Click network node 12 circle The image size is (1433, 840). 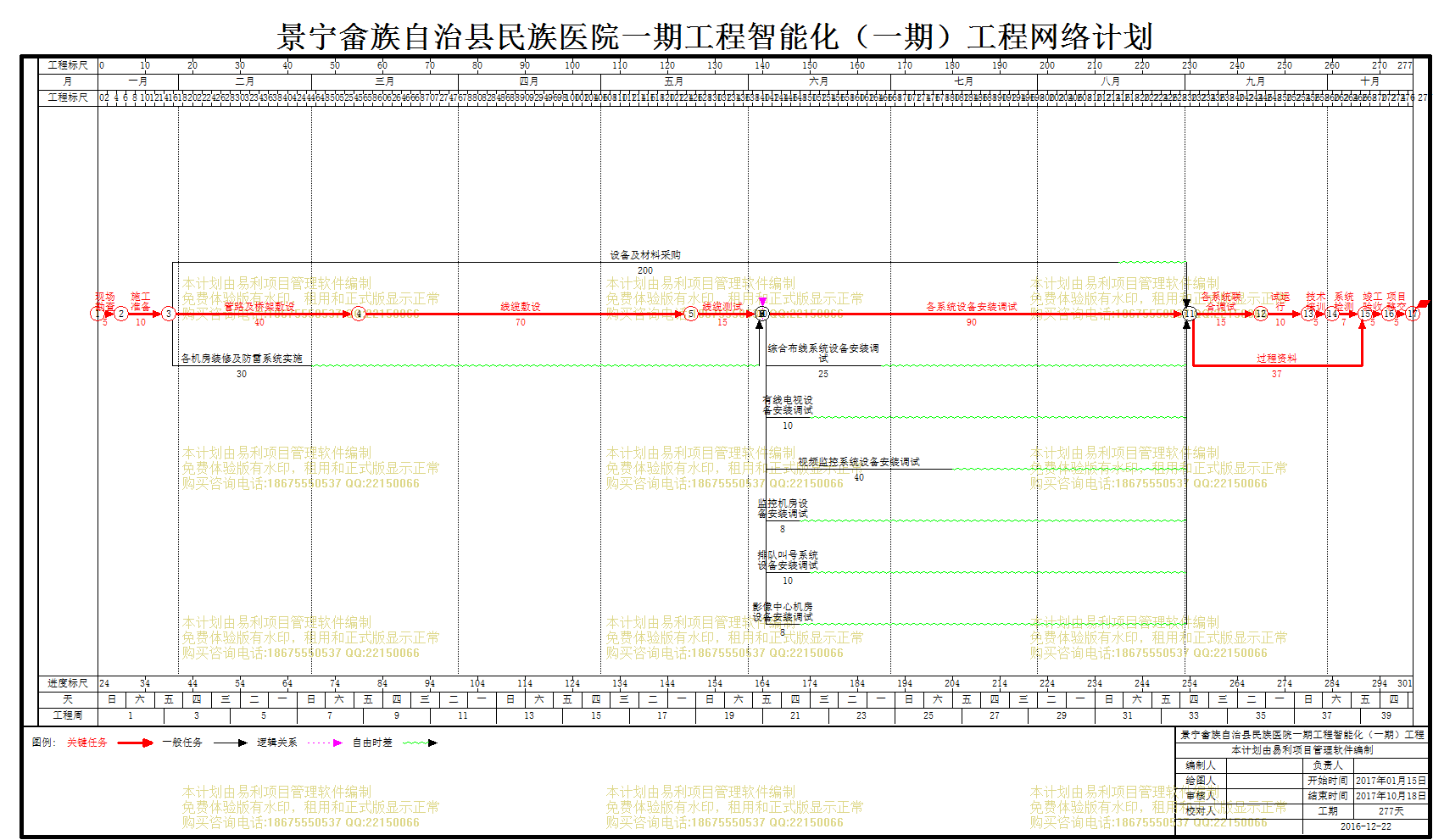click(1261, 314)
